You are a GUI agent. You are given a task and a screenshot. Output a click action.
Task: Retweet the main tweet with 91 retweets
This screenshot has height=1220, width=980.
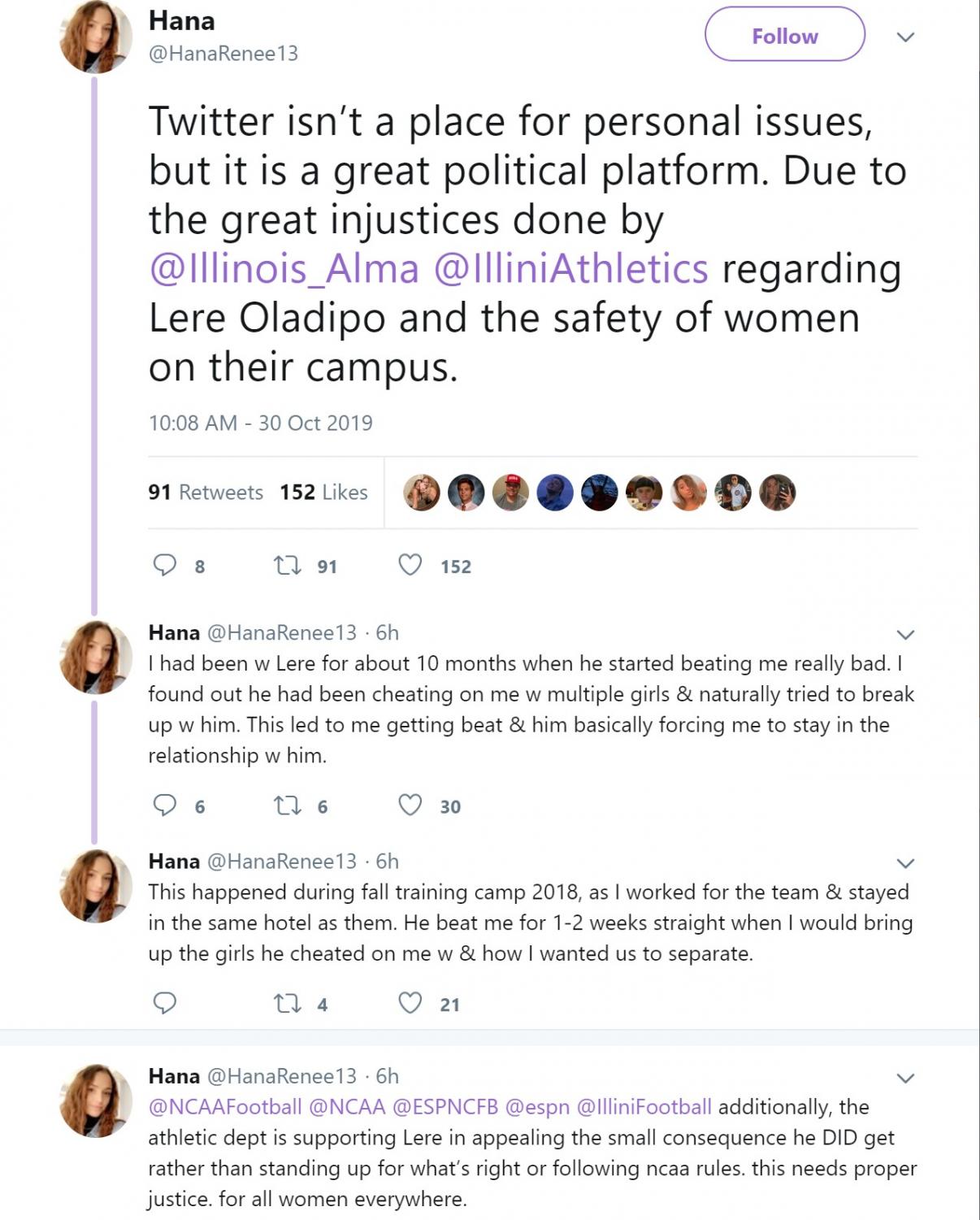coord(287,565)
